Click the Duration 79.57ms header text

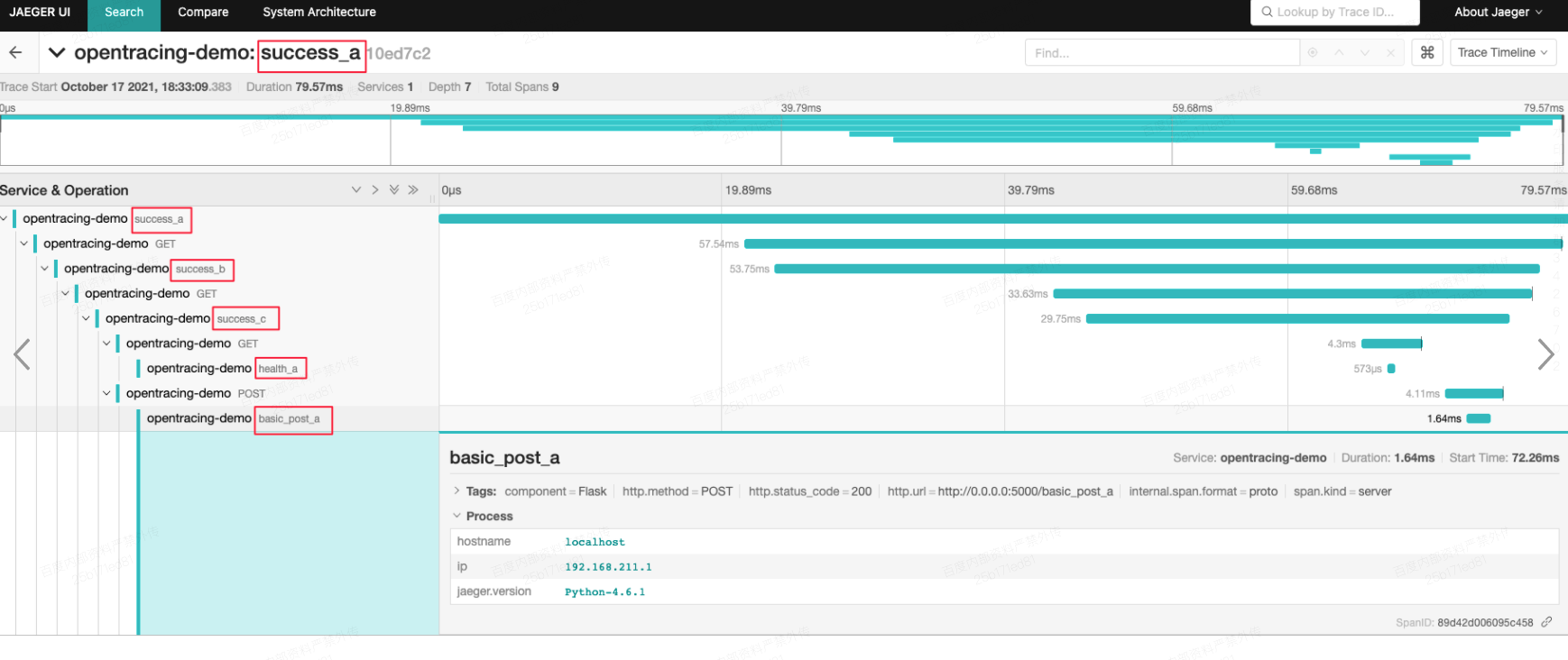[294, 87]
